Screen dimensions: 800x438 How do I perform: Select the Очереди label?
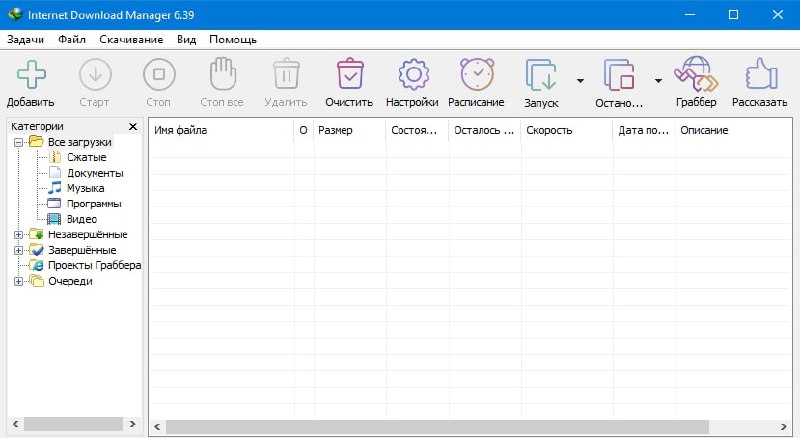click(x=70, y=281)
